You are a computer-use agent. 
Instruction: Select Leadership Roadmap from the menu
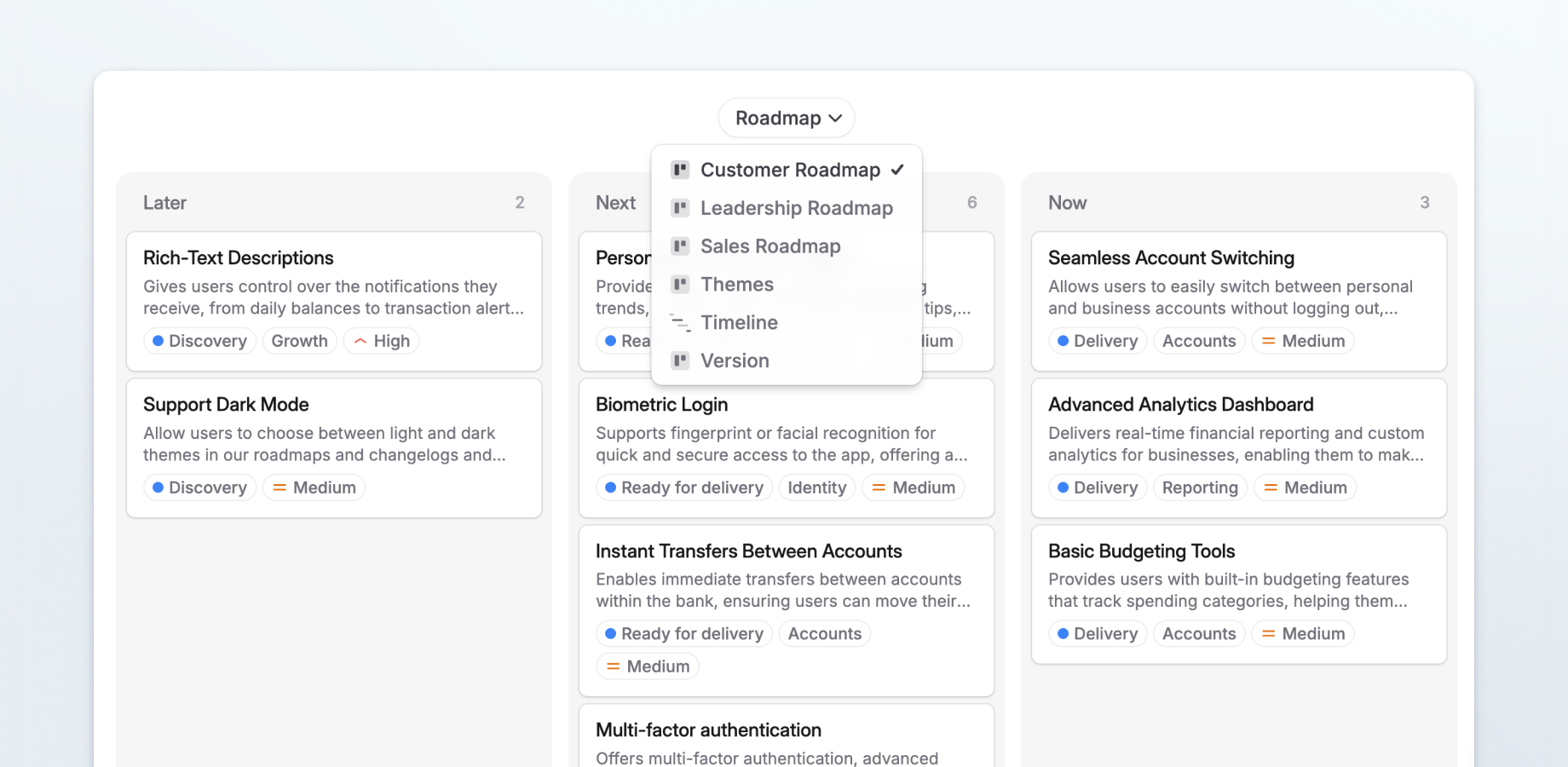[796, 208]
